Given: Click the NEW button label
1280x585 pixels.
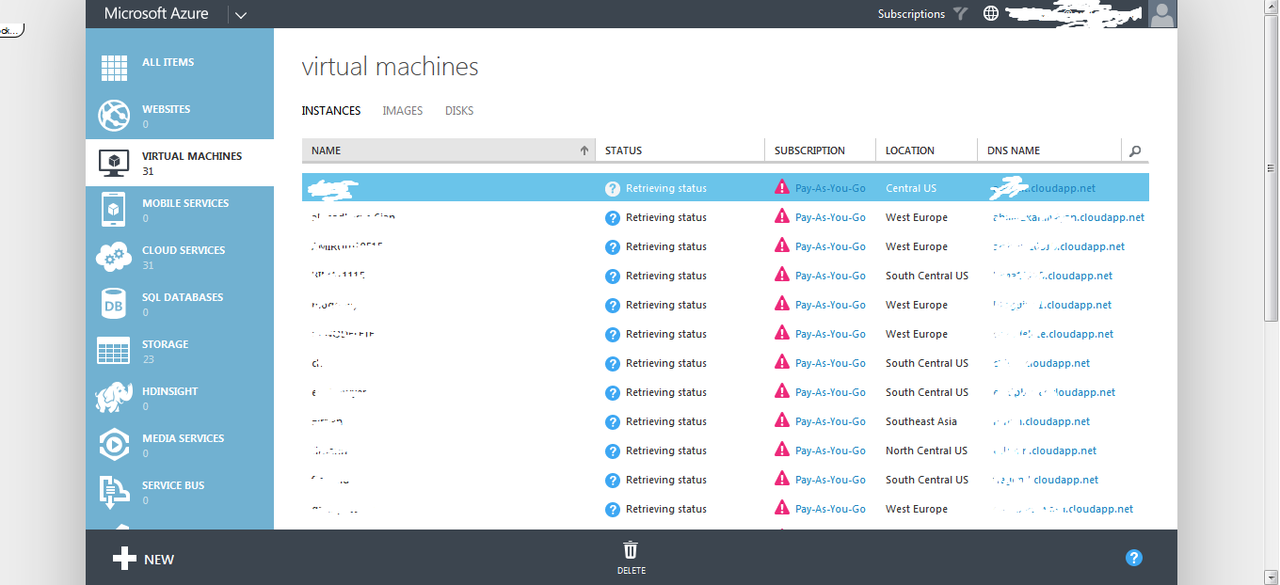Looking at the screenshot, I should (x=159, y=560).
